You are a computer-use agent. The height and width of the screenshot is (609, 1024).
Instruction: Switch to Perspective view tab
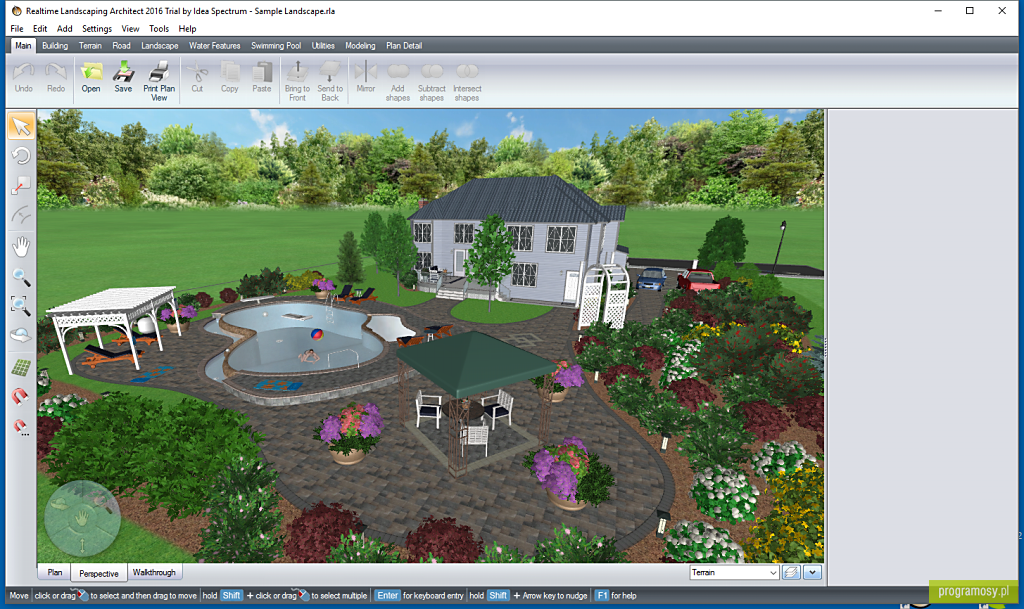point(99,573)
